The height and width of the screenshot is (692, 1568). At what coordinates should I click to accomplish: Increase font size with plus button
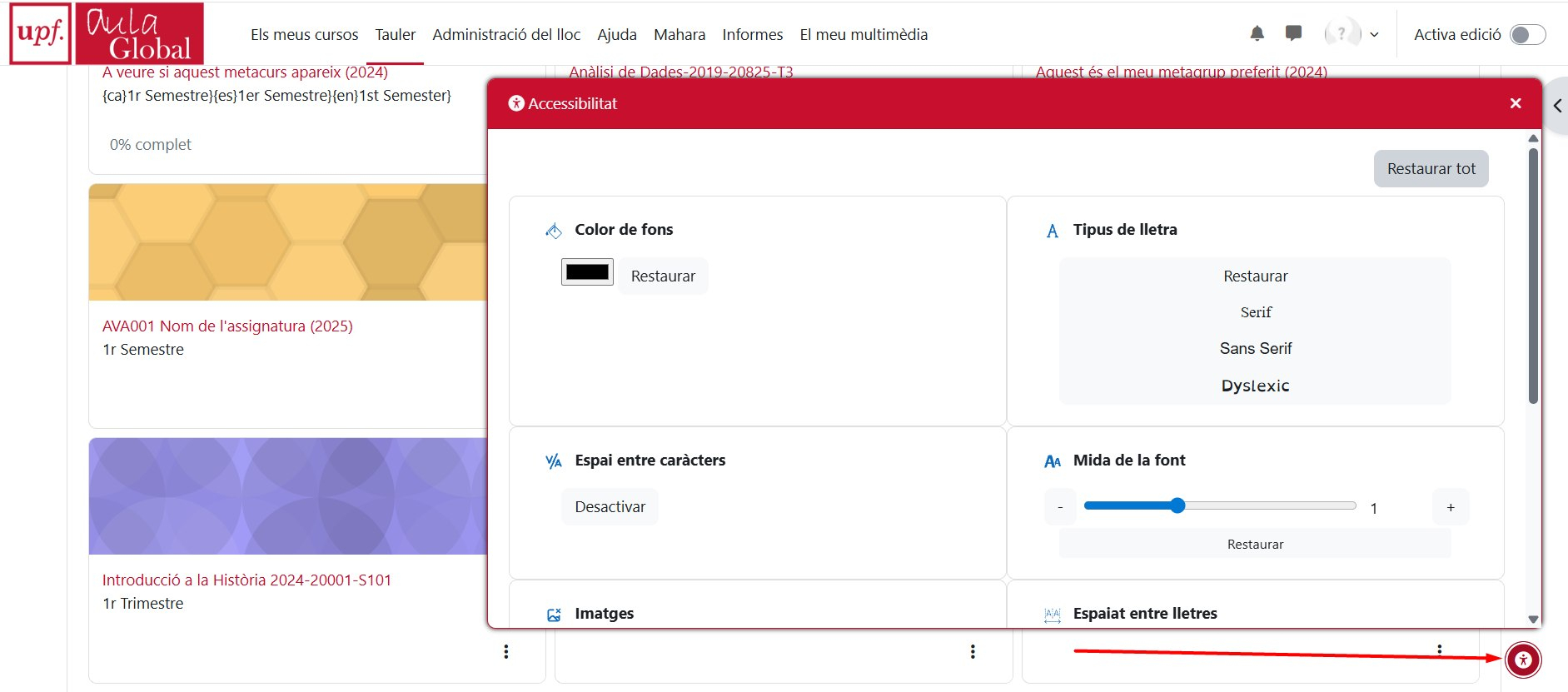click(x=1450, y=507)
